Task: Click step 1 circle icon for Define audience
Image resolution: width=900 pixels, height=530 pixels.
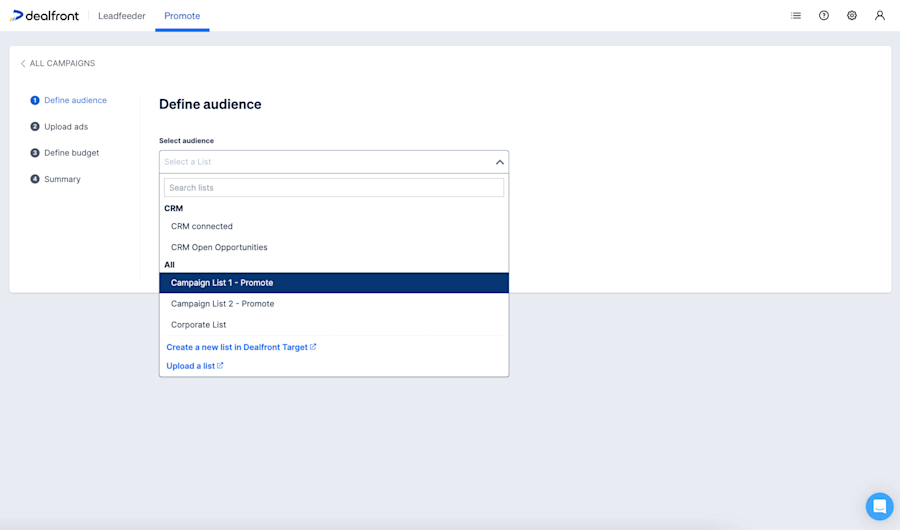Action: 35,100
